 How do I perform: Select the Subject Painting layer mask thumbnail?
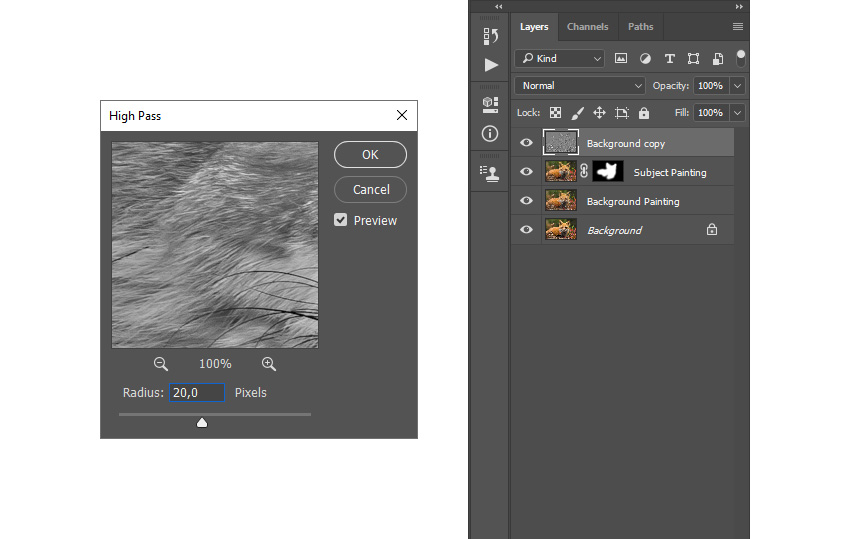click(608, 171)
